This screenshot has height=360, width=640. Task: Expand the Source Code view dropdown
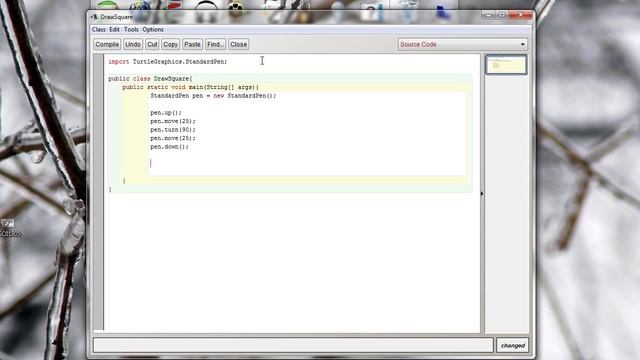pyautogui.click(x=462, y=44)
